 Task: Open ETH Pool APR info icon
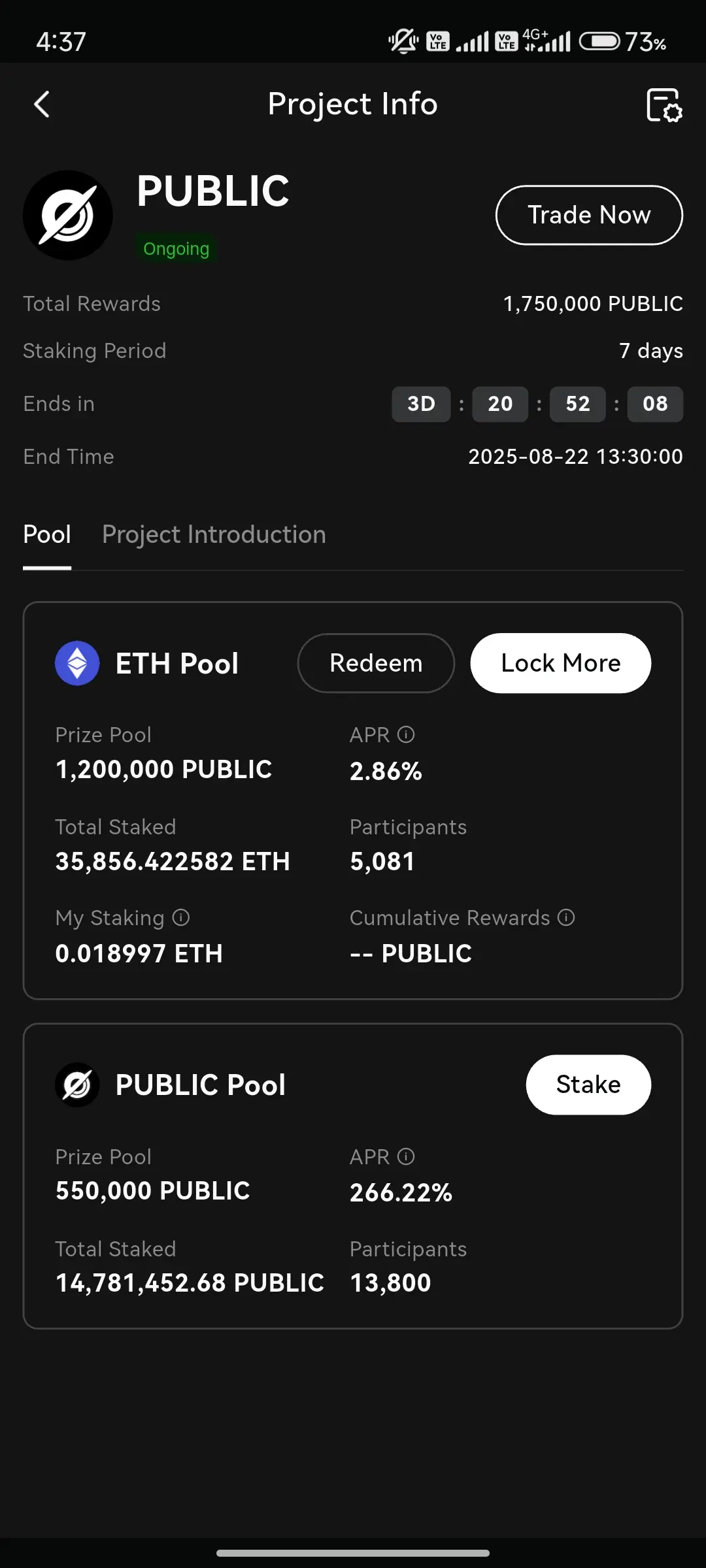coord(406,735)
